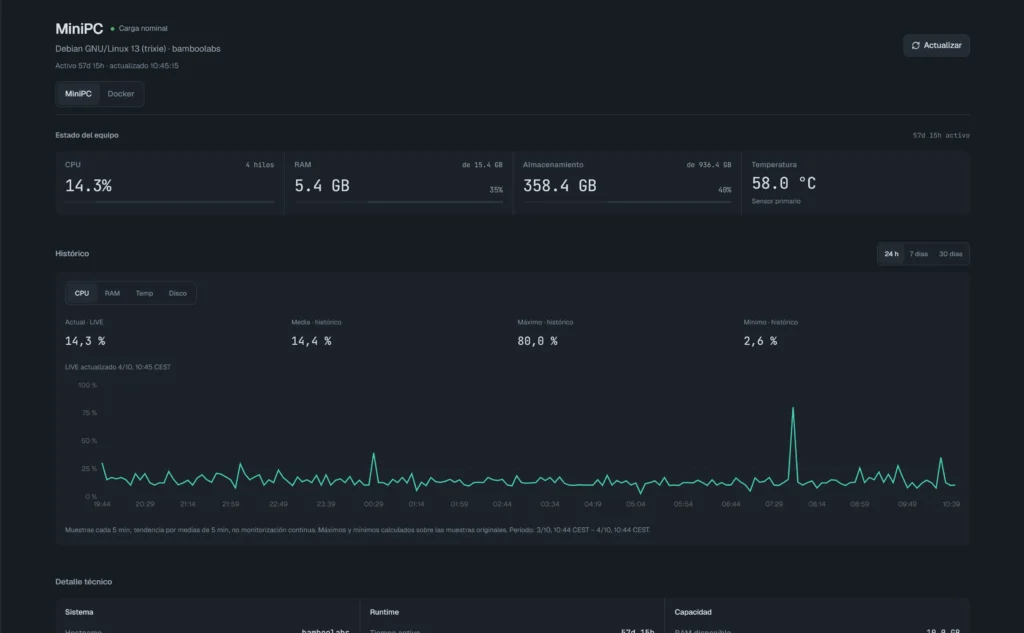Click the MiniPC page title
The image size is (1024, 633).
coord(79,29)
